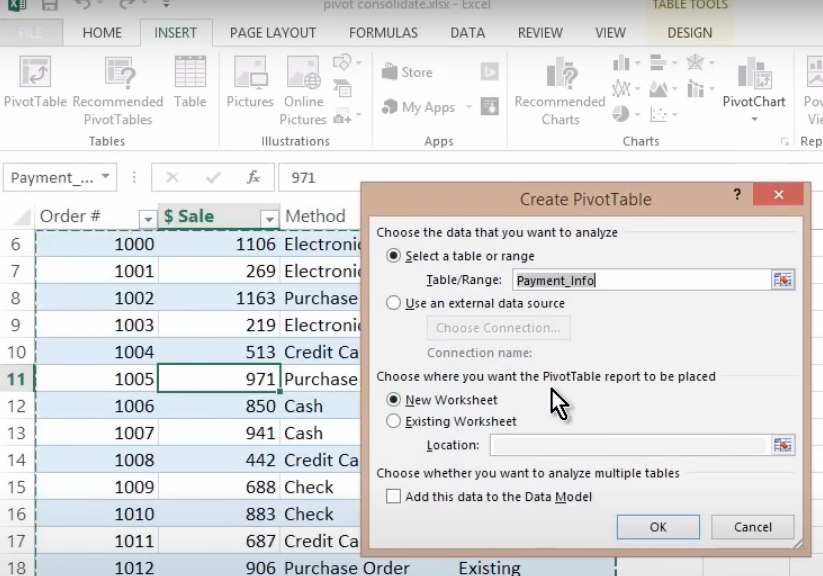The height and width of the screenshot is (576, 823).
Task: Click the Insert Function fx icon
Action: pos(254,177)
